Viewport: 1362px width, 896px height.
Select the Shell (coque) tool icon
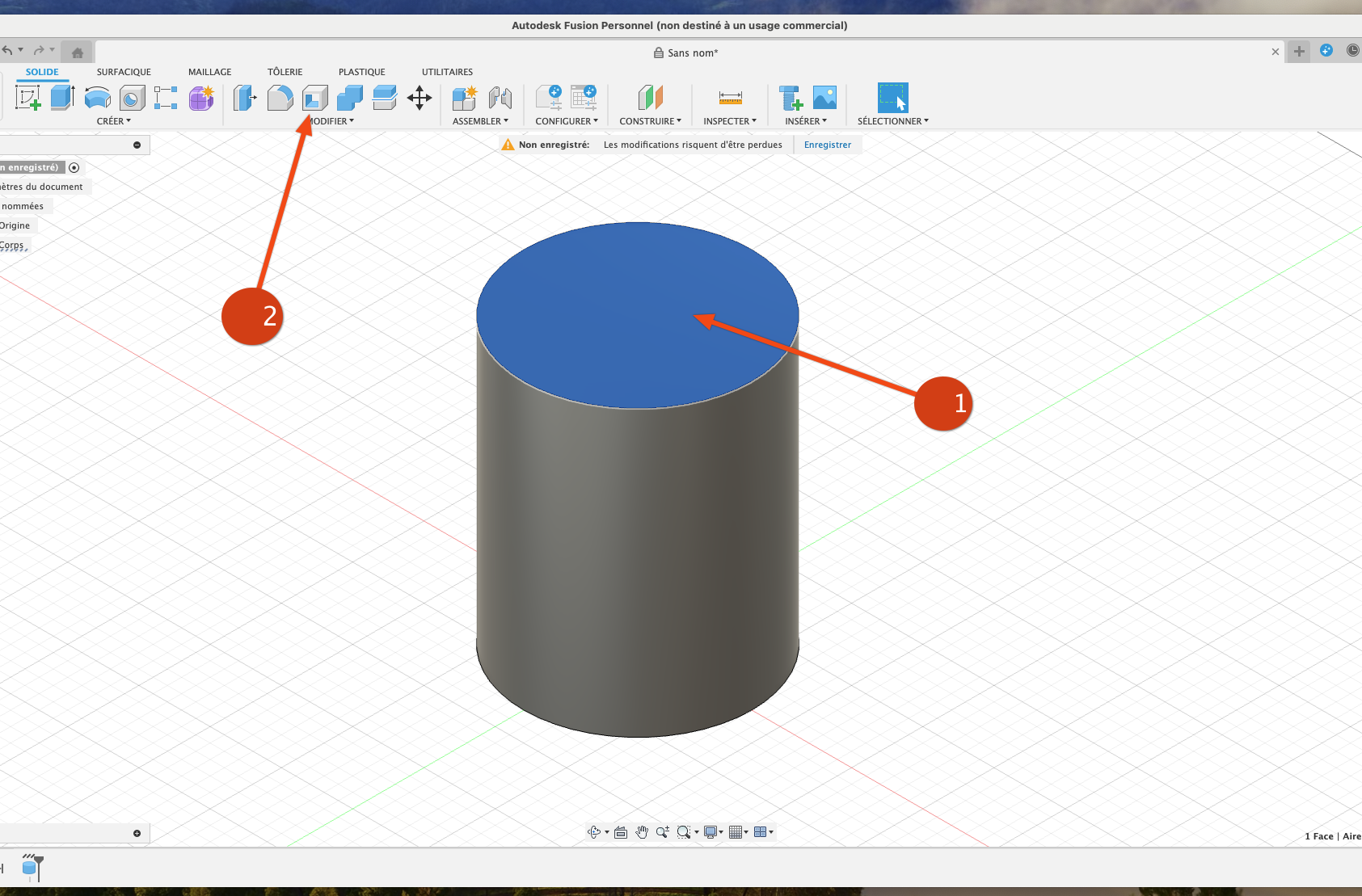[315, 99]
